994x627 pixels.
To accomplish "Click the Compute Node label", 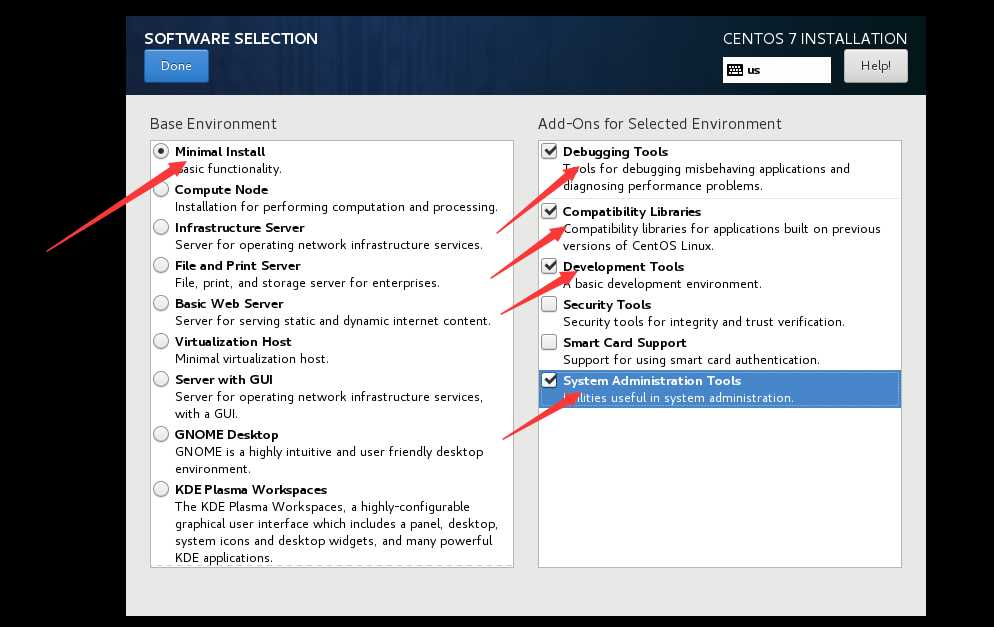I will point(221,190).
